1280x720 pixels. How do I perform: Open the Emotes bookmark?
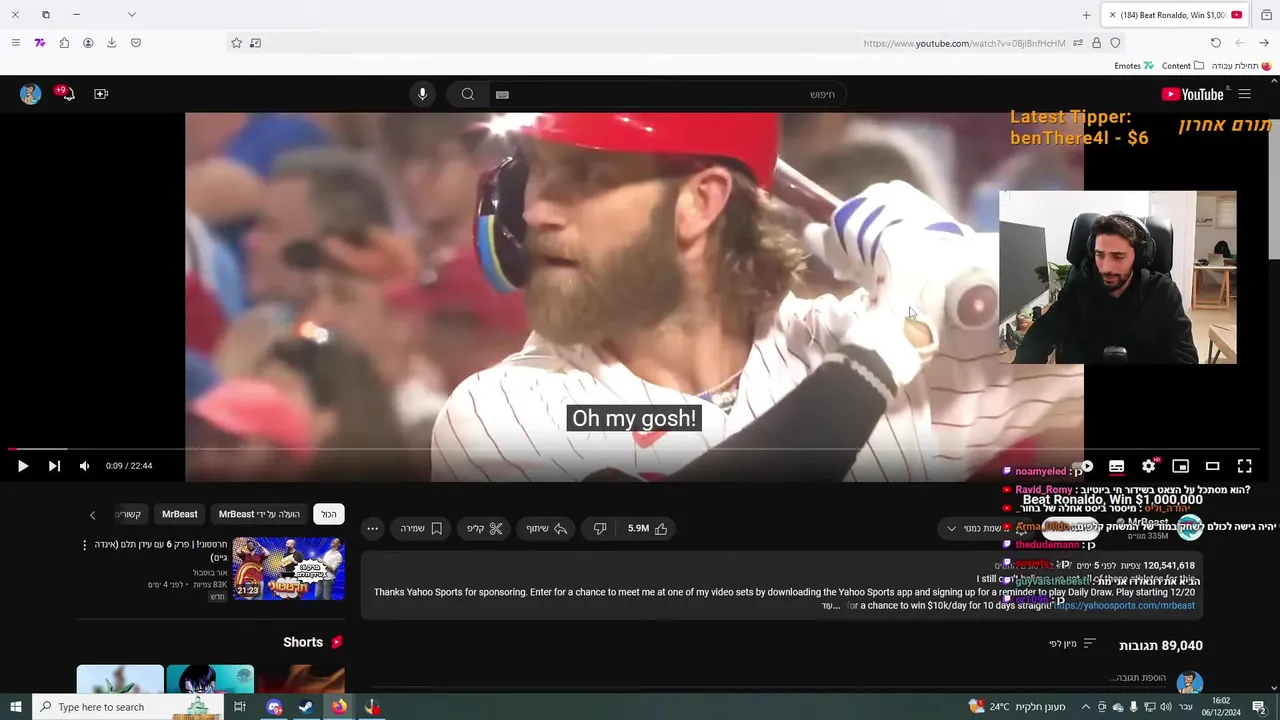click(x=1134, y=66)
